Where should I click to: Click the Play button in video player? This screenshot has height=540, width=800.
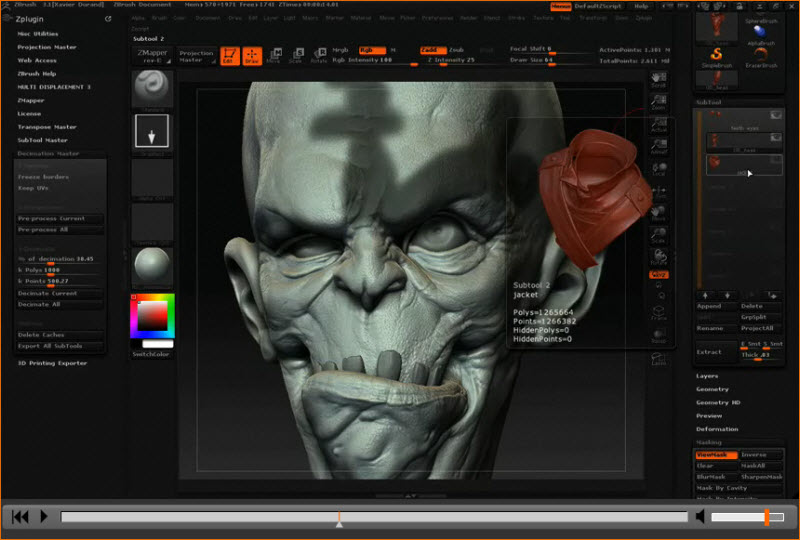click(x=43, y=517)
